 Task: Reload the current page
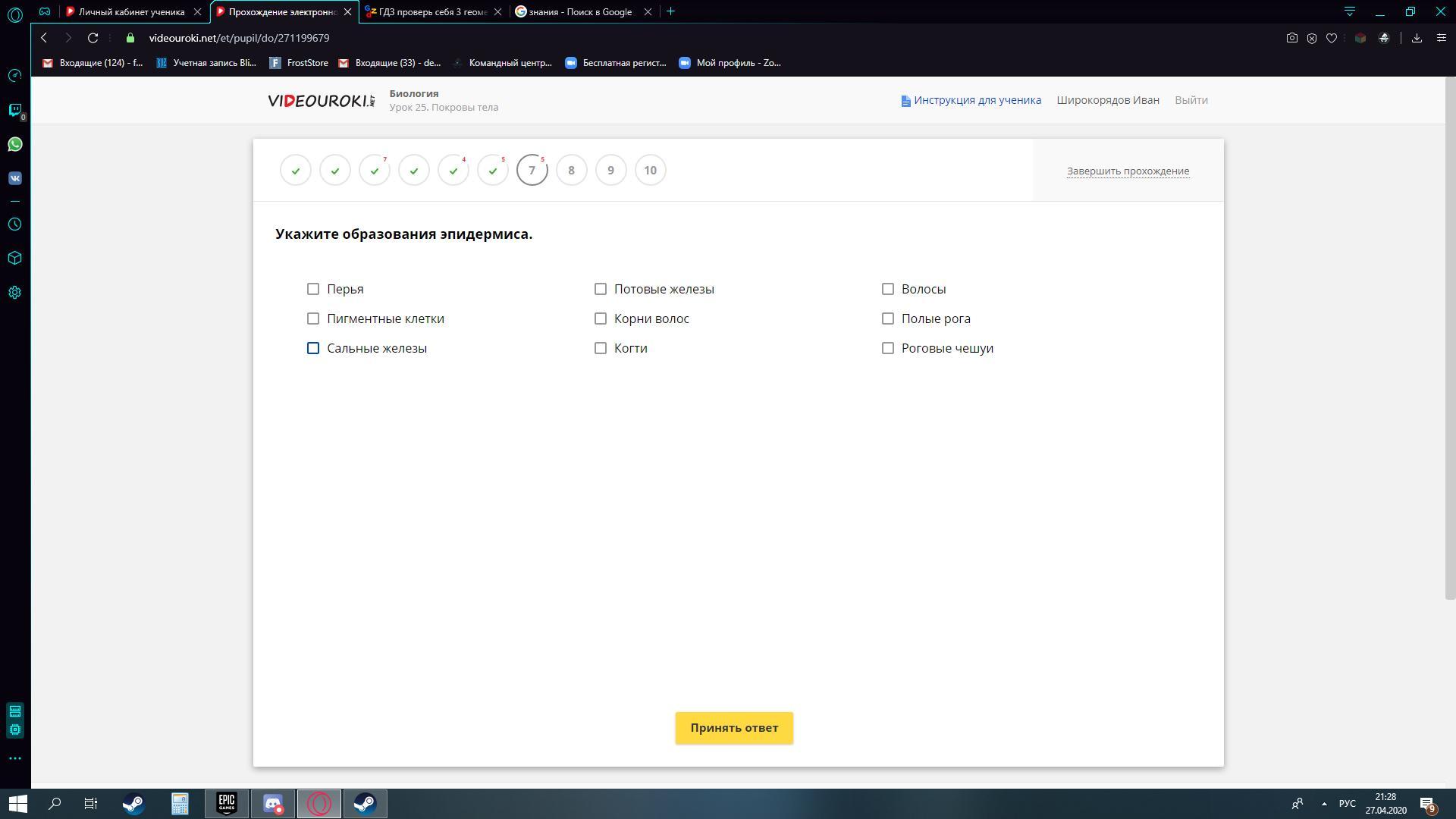93,38
